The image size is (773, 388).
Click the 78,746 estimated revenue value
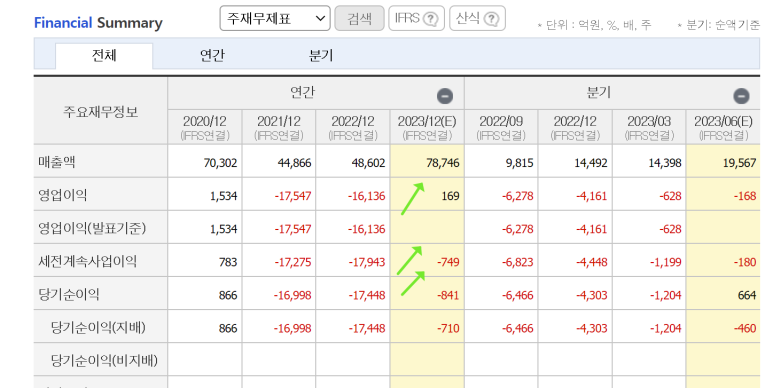coord(443,163)
